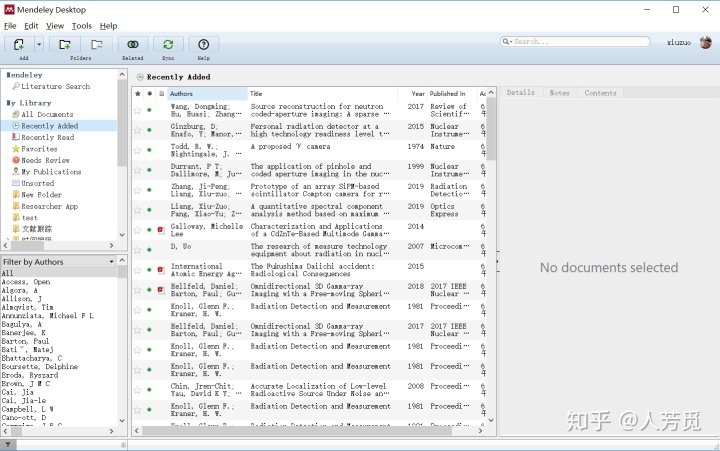This screenshot has height=451, width=720.
Task: Open the New Folder folder
Action: [x=41, y=195]
